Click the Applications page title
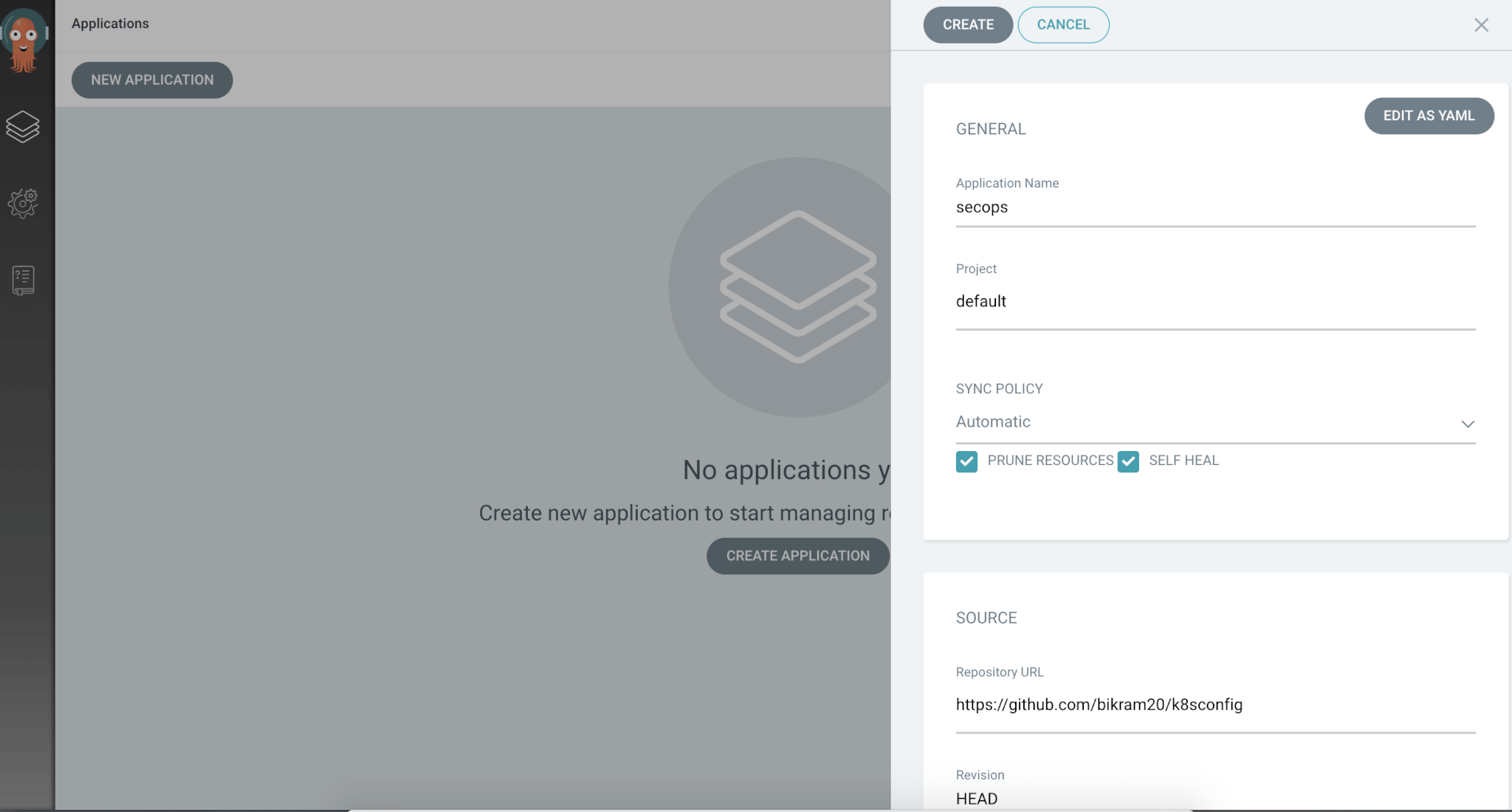This screenshot has height=812, width=1512. [110, 24]
